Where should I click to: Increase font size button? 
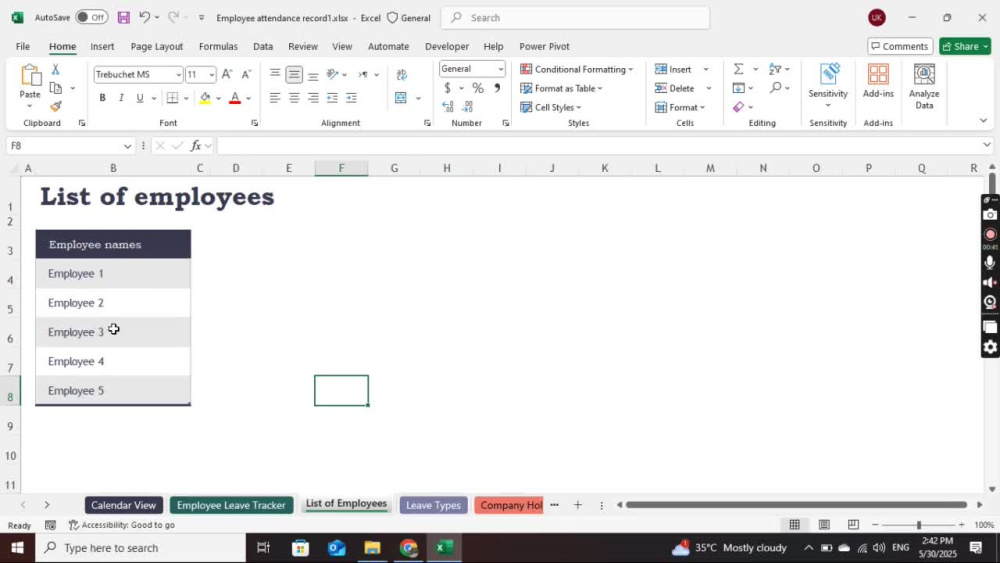(227, 75)
